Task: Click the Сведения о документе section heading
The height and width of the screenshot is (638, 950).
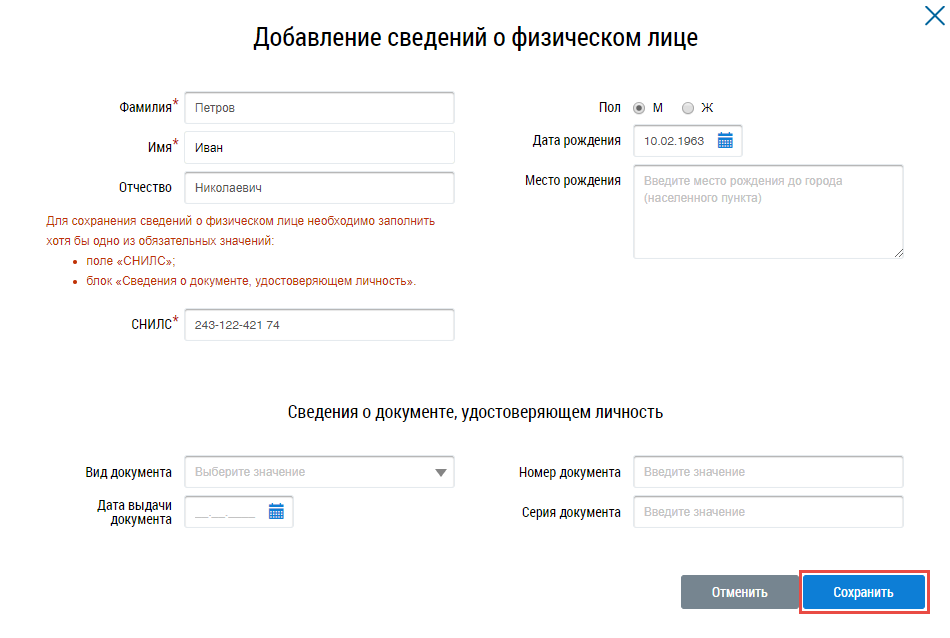Action: (x=475, y=412)
